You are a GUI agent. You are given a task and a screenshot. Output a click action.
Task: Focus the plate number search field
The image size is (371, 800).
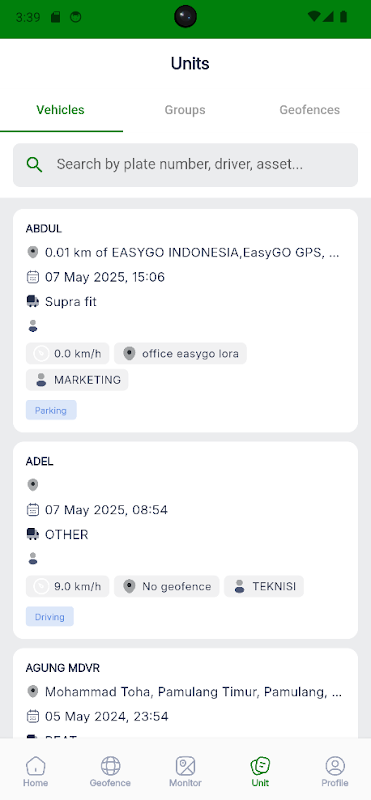(185, 165)
